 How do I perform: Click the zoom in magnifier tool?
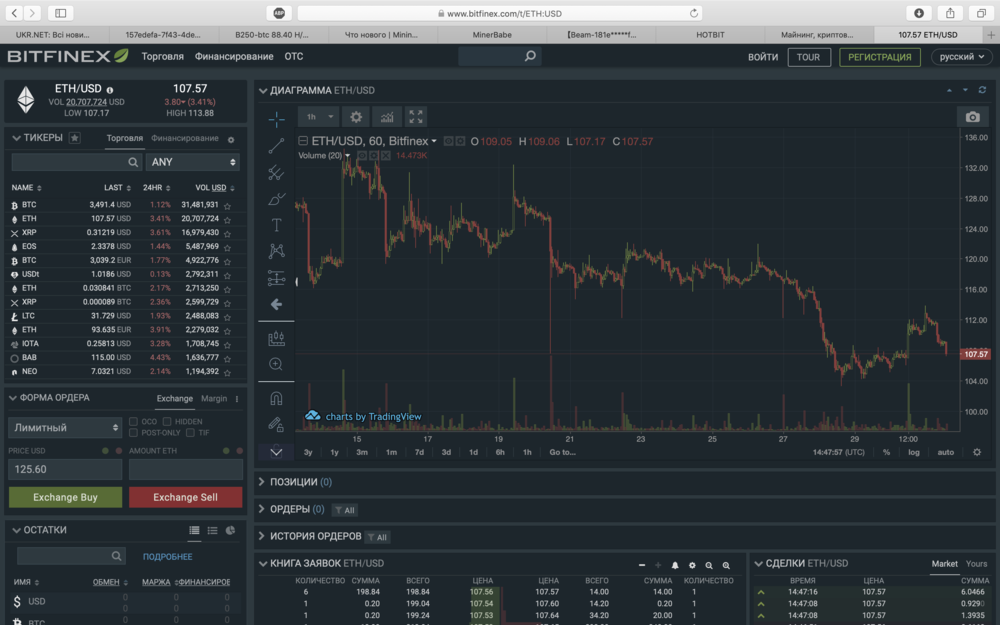(276, 365)
